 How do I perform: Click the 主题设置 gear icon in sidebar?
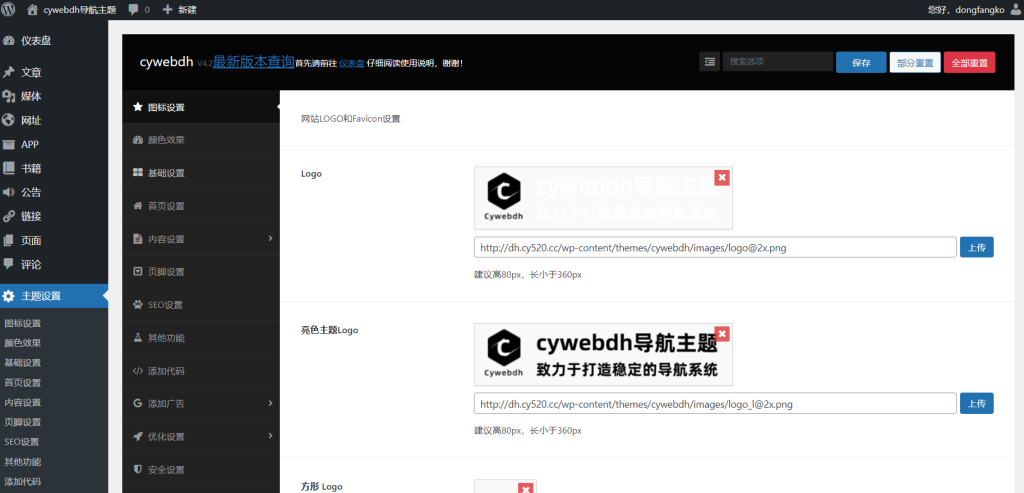click(x=8, y=296)
